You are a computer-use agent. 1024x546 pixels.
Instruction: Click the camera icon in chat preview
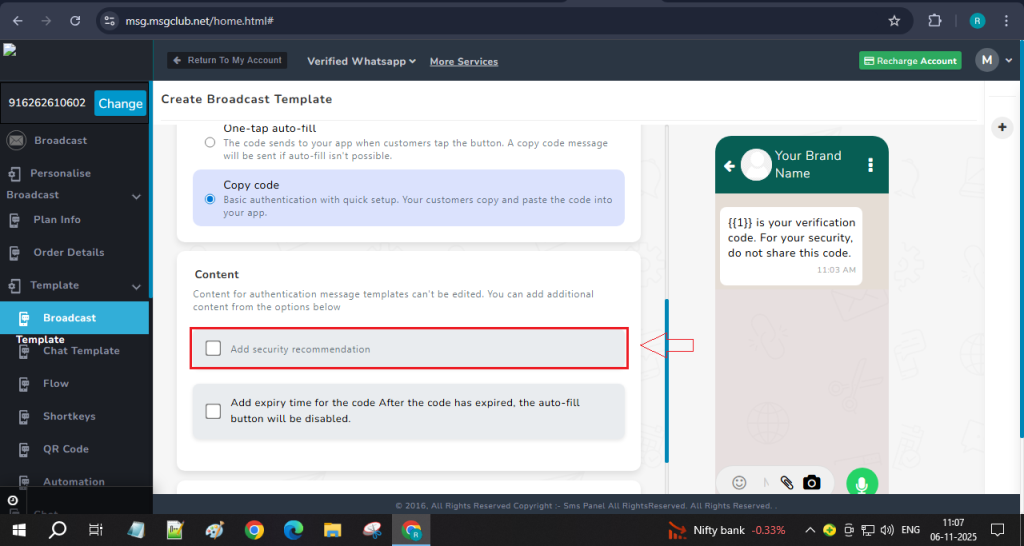coord(812,483)
